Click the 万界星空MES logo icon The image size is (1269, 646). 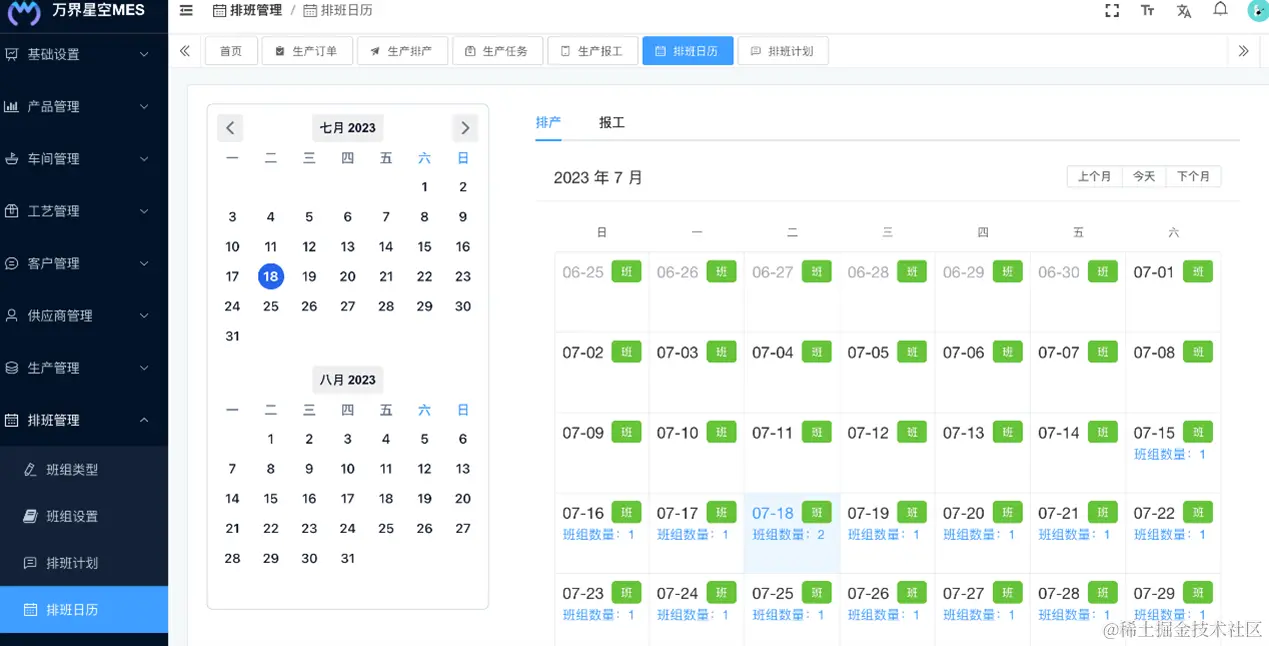[24, 12]
